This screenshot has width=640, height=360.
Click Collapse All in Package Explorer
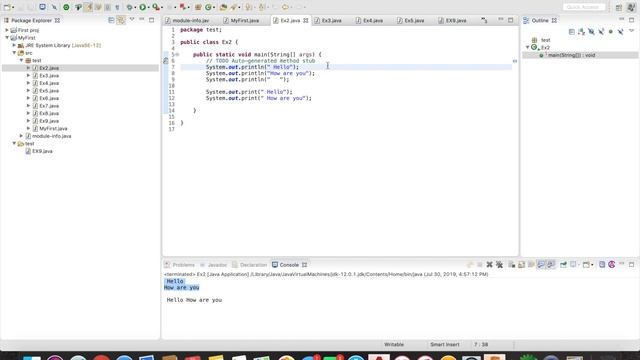click(x=111, y=20)
